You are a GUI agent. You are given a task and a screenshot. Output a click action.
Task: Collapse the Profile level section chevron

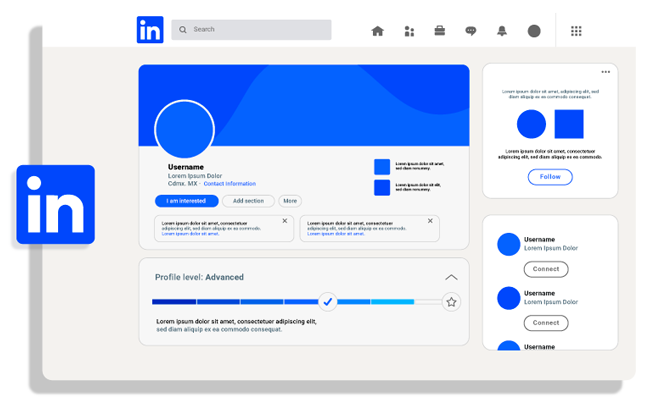click(451, 277)
